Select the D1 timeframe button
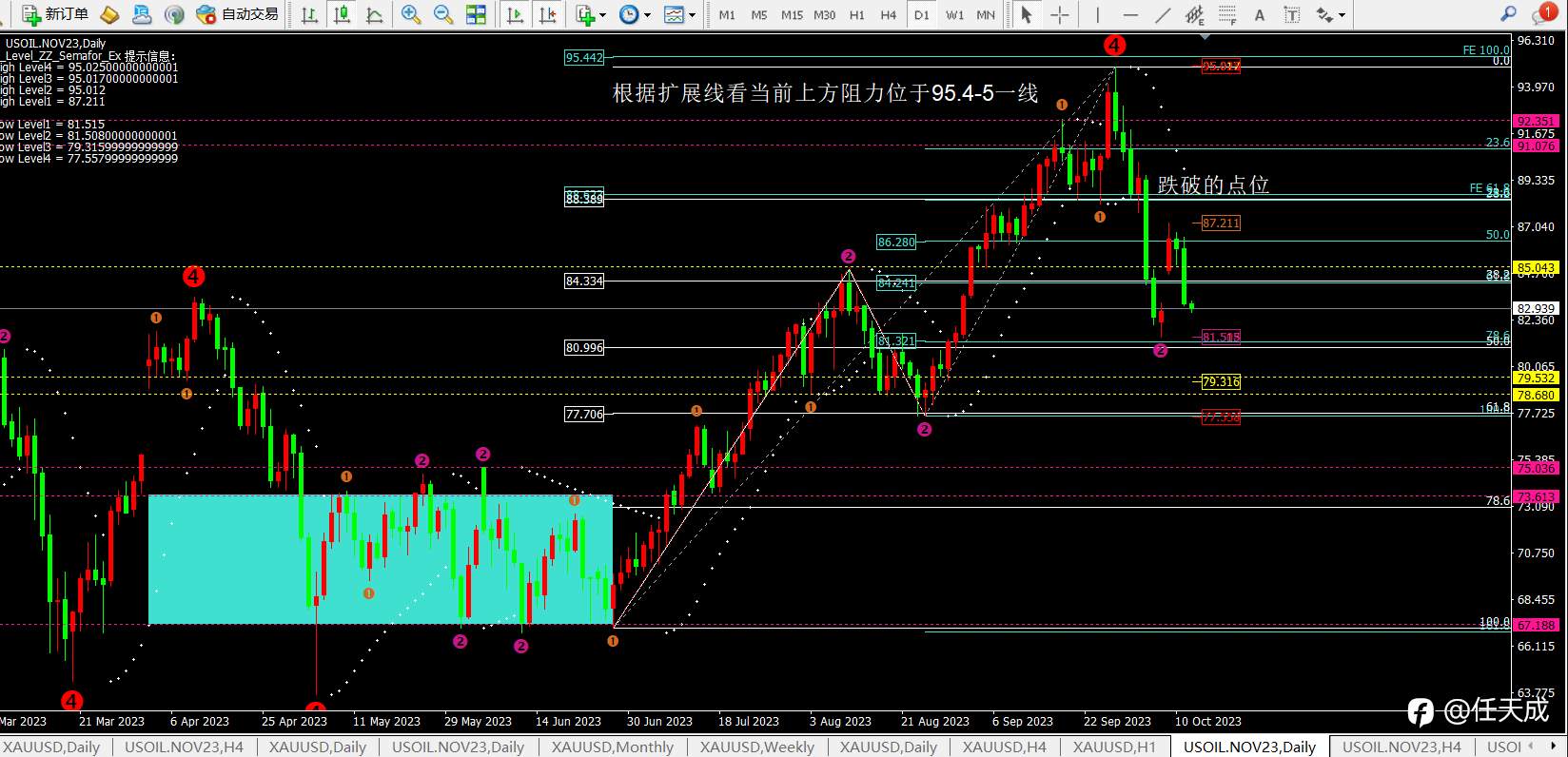This screenshot has width=1568, height=757. (x=921, y=14)
